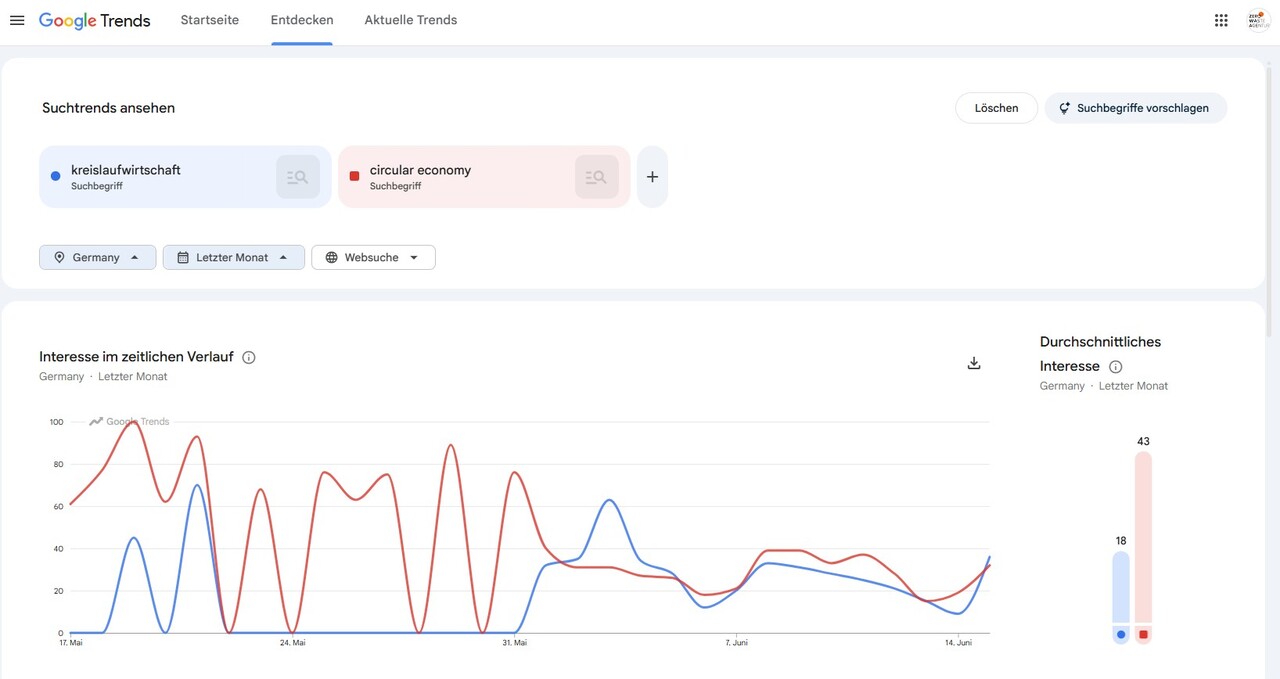The image size is (1280, 679).
Task: Select the Entdecken tab
Action: tap(302, 20)
